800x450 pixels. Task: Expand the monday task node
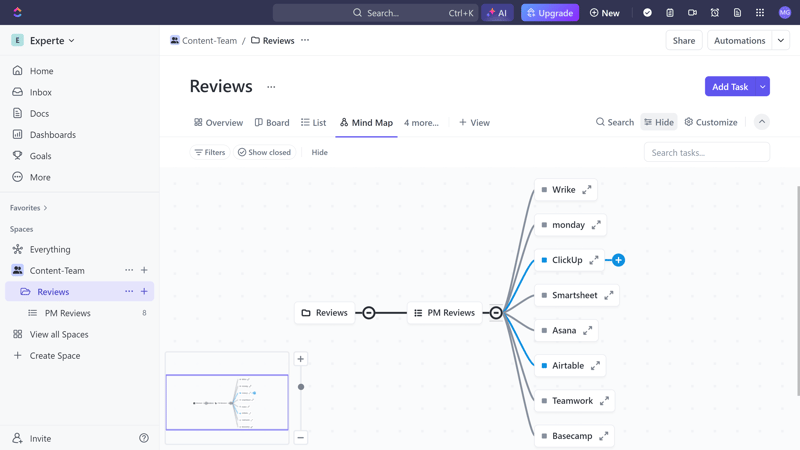click(596, 225)
